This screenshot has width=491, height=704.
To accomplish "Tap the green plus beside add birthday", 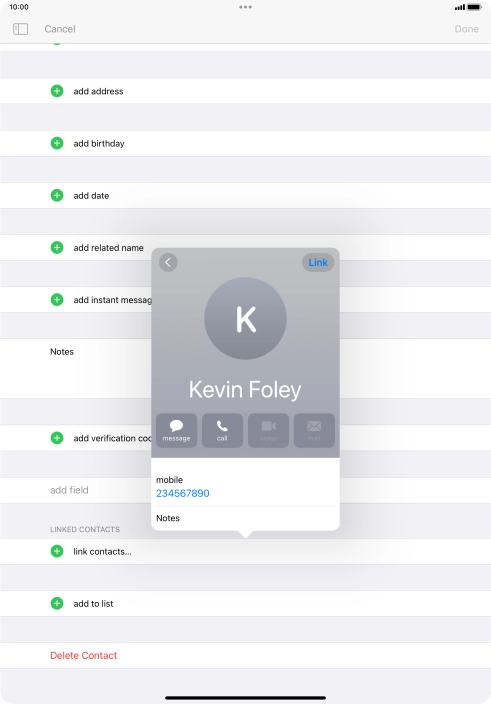I will click(x=57, y=143).
